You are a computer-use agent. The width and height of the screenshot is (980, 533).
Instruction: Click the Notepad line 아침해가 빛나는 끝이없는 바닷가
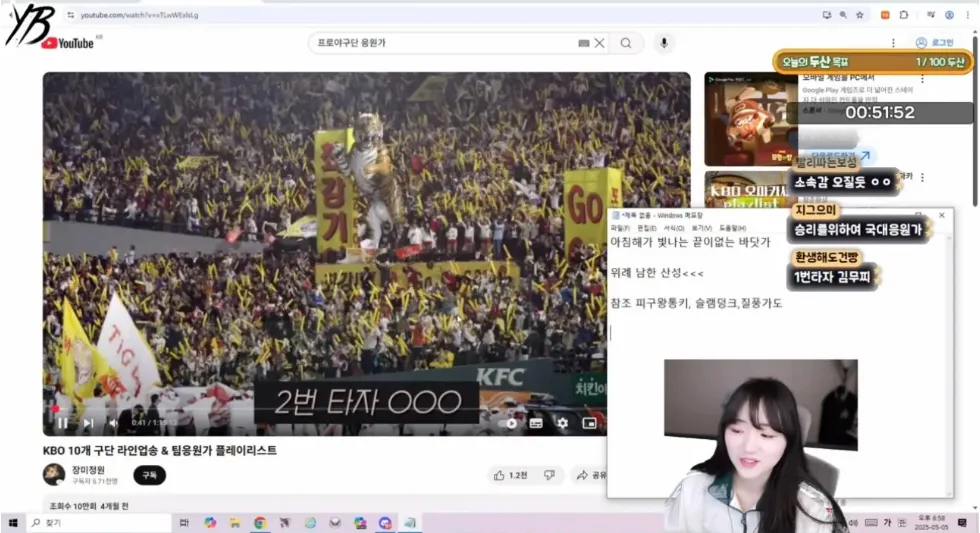[691, 242]
